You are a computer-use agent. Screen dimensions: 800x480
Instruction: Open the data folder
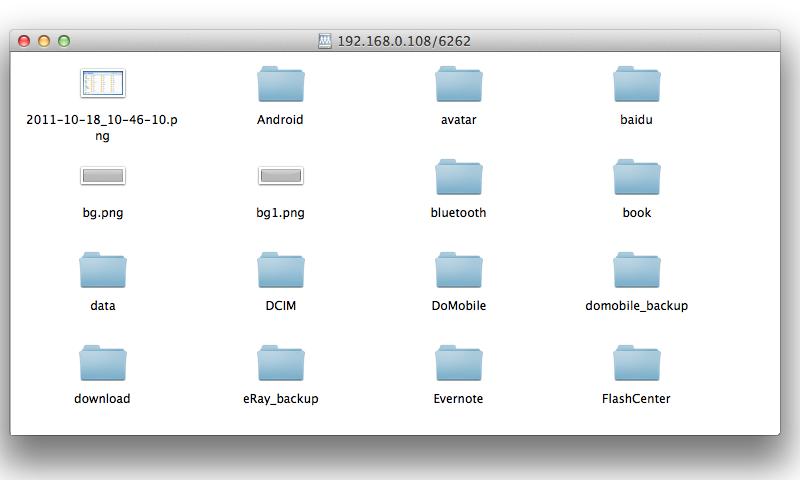point(102,271)
